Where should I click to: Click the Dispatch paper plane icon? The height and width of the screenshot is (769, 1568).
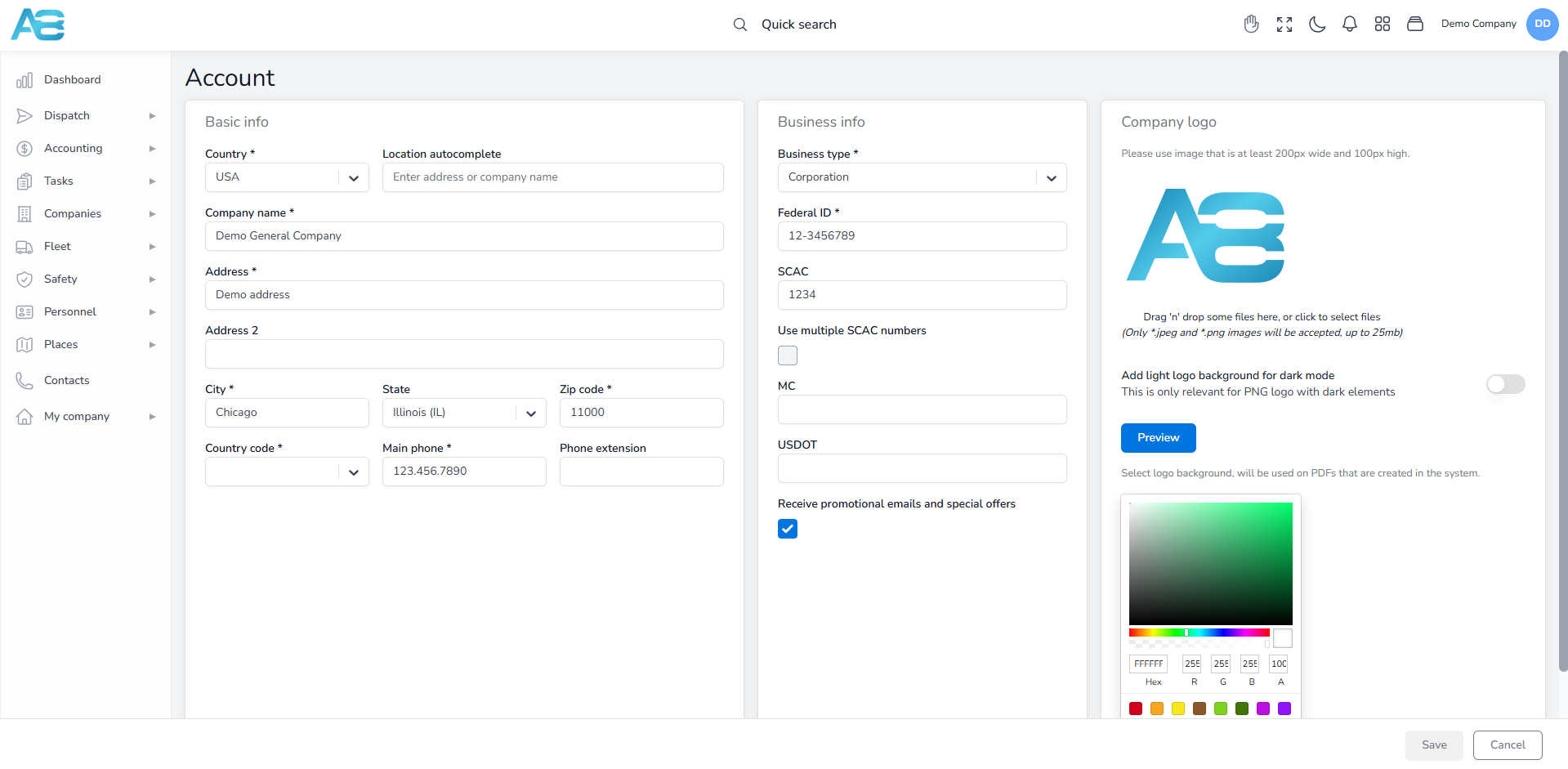[x=25, y=116]
